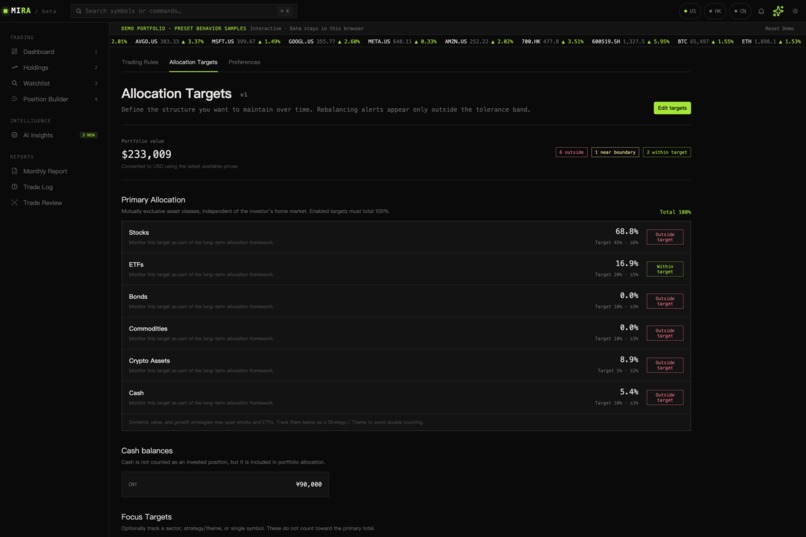Click the Edit targets button

(x=672, y=108)
